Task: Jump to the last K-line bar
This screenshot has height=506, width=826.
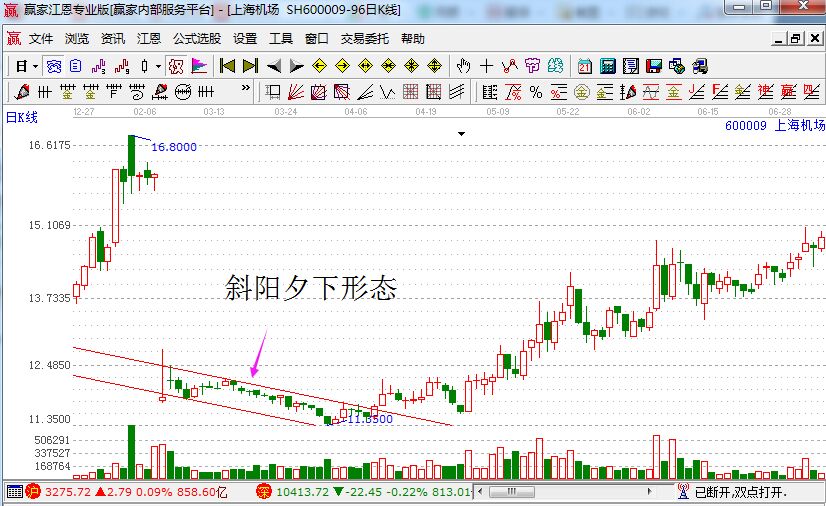Action: pos(250,66)
